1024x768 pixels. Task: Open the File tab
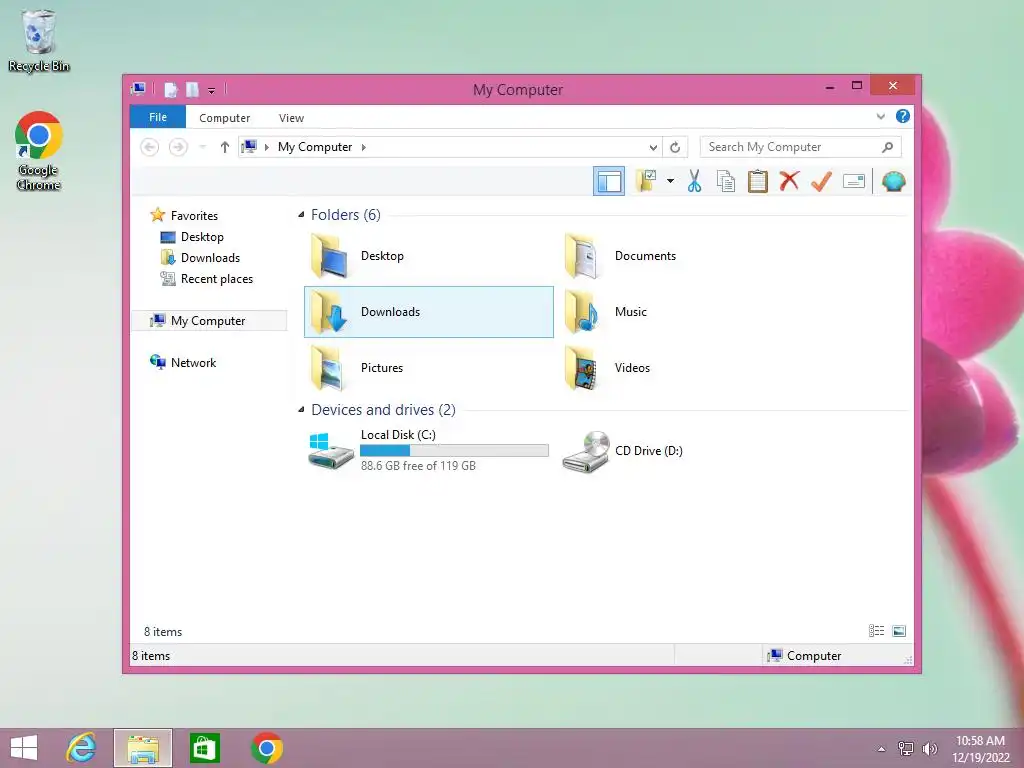158,117
